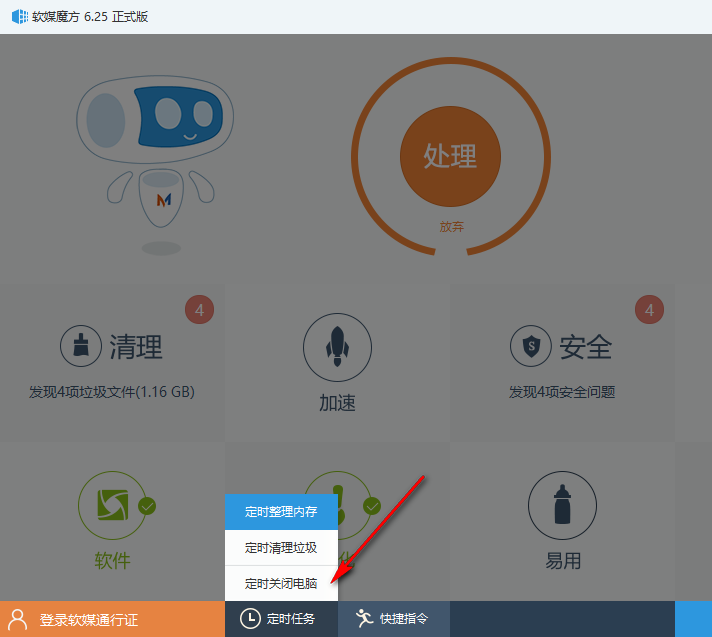The image size is (712, 637).
Task: Click the 放弃 link under 处理
Action: coord(451,226)
